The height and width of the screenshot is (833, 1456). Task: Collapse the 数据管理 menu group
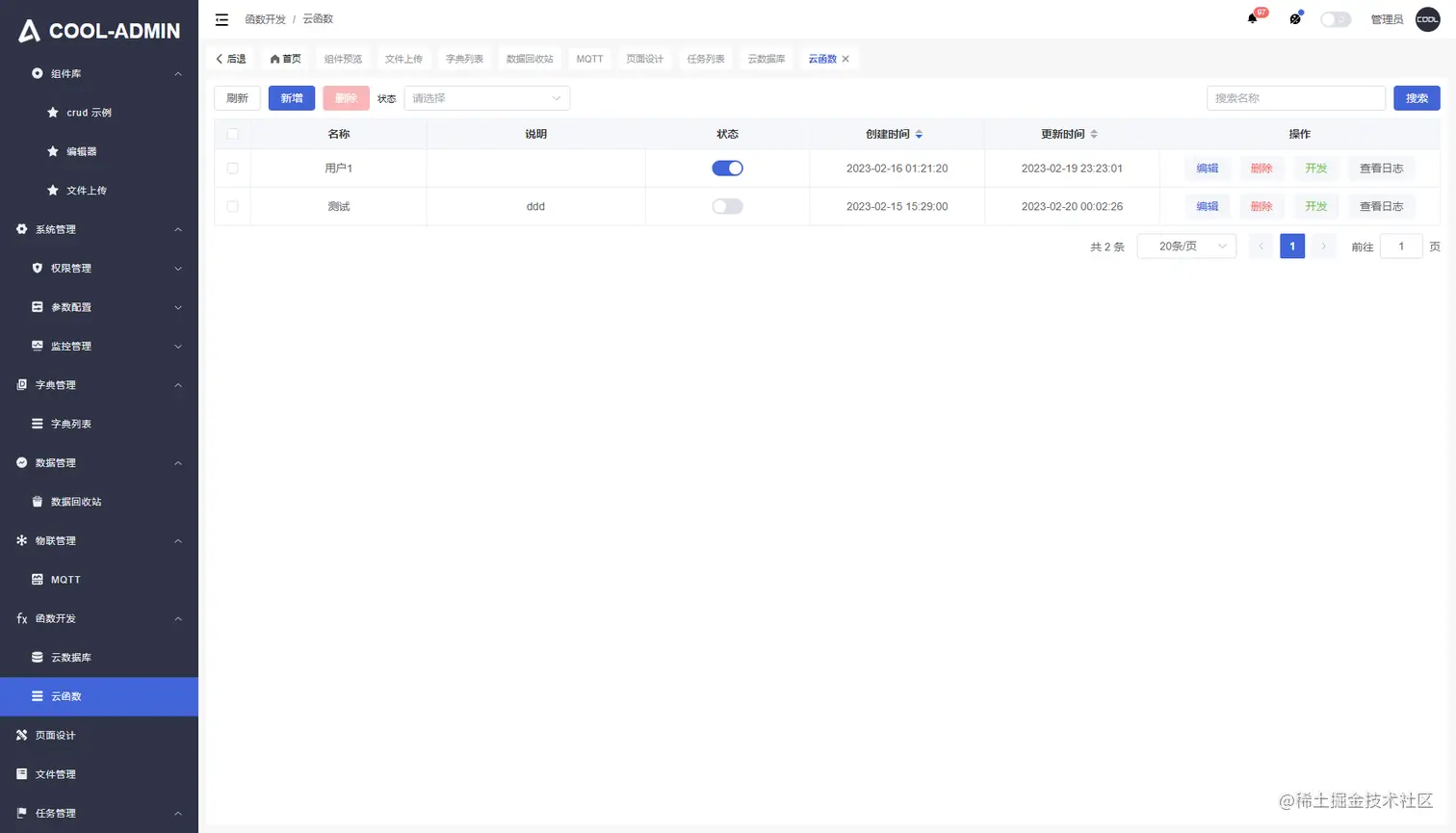coord(178,463)
